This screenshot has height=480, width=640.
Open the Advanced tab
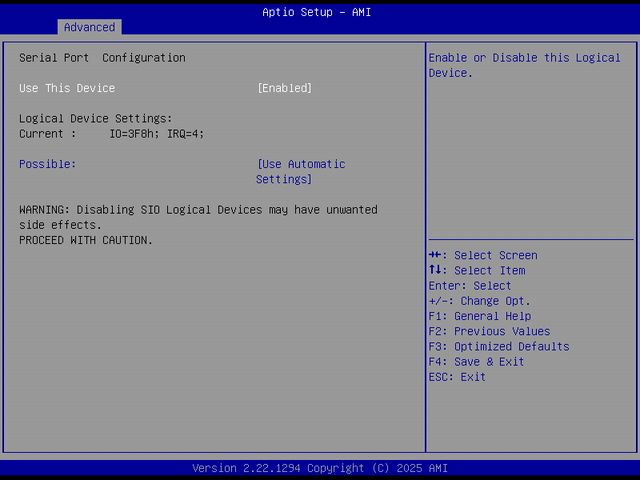coord(89,27)
